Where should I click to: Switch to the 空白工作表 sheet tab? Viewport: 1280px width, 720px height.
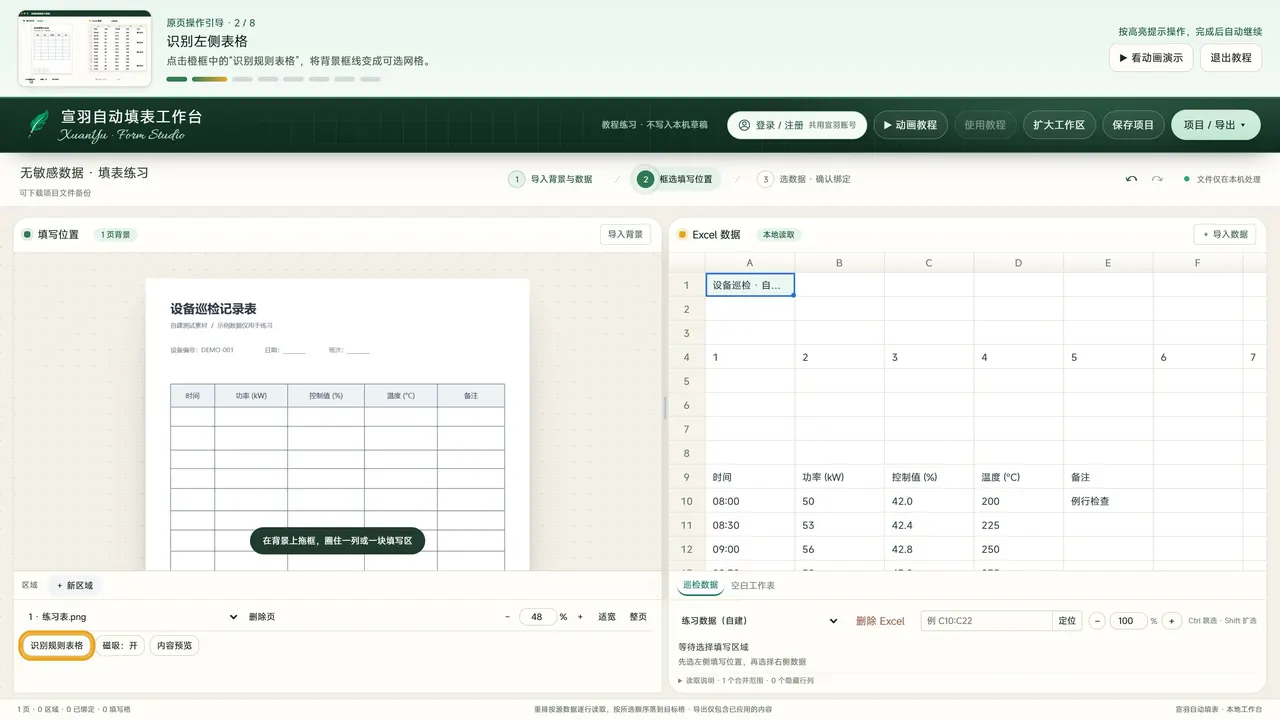[x=753, y=585]
